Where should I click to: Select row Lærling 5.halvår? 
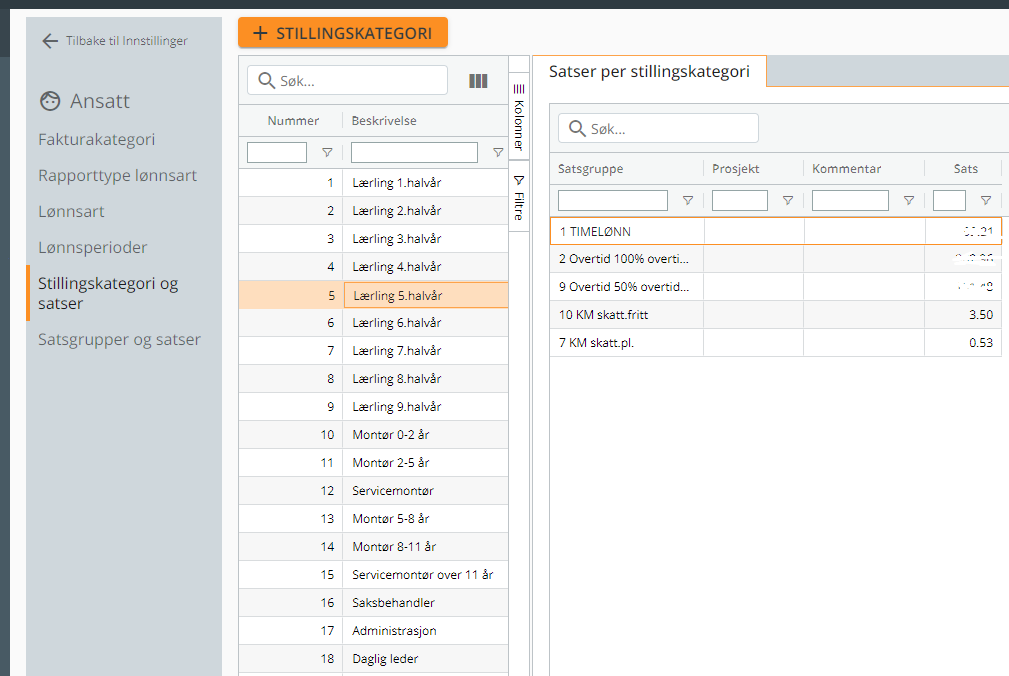(x=373, y=295)
